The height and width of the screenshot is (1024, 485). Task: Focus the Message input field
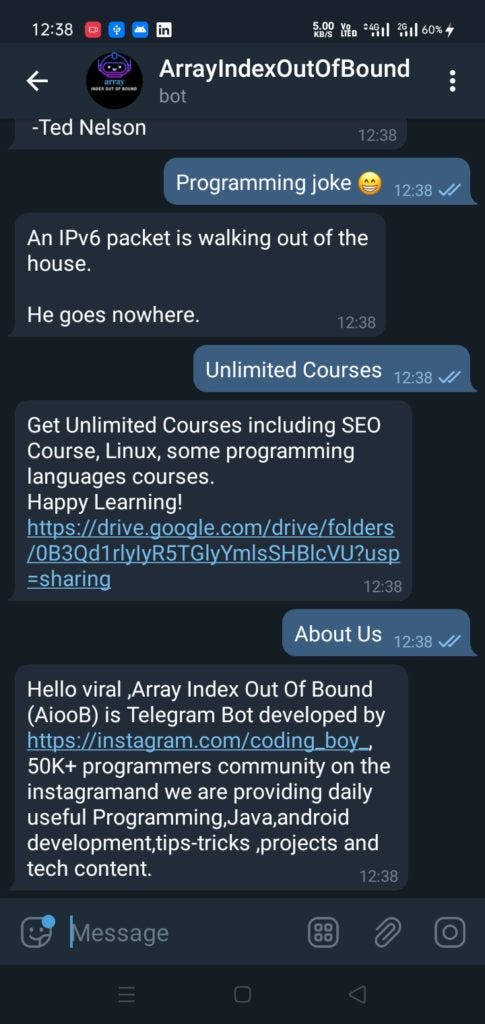click(183, 933)
